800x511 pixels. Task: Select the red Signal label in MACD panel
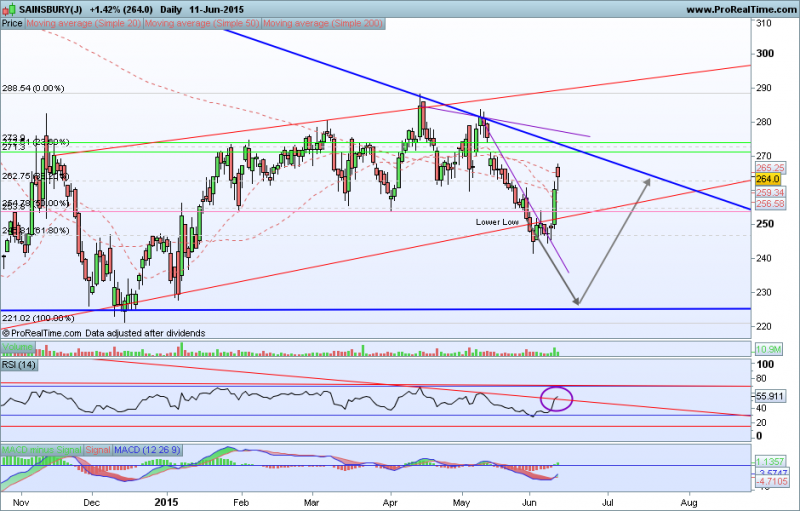pyautogui.click(x=96, y=450)
